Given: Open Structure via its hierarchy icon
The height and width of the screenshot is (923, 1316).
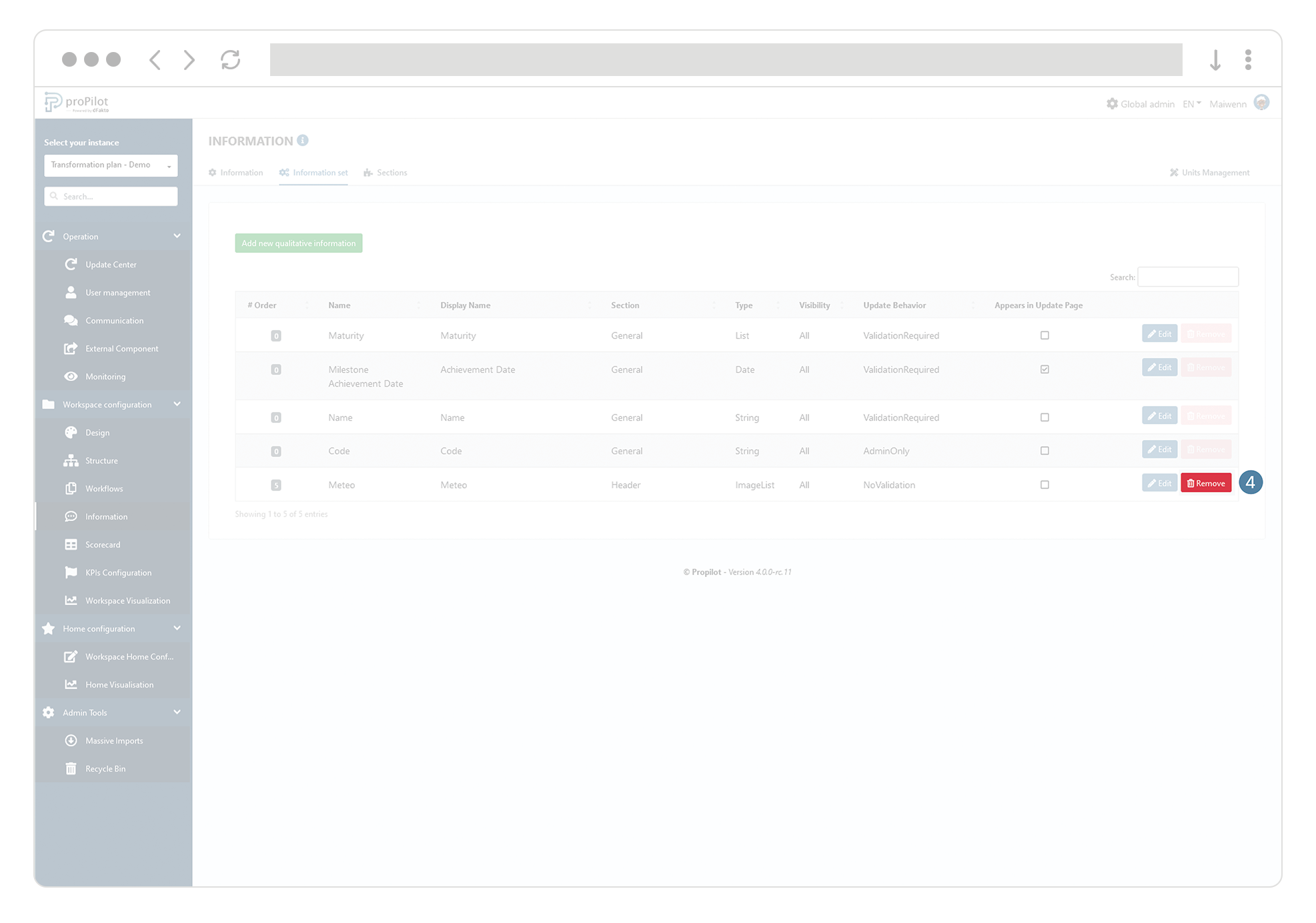Looking at the screenshot, I should pos(71,460).
